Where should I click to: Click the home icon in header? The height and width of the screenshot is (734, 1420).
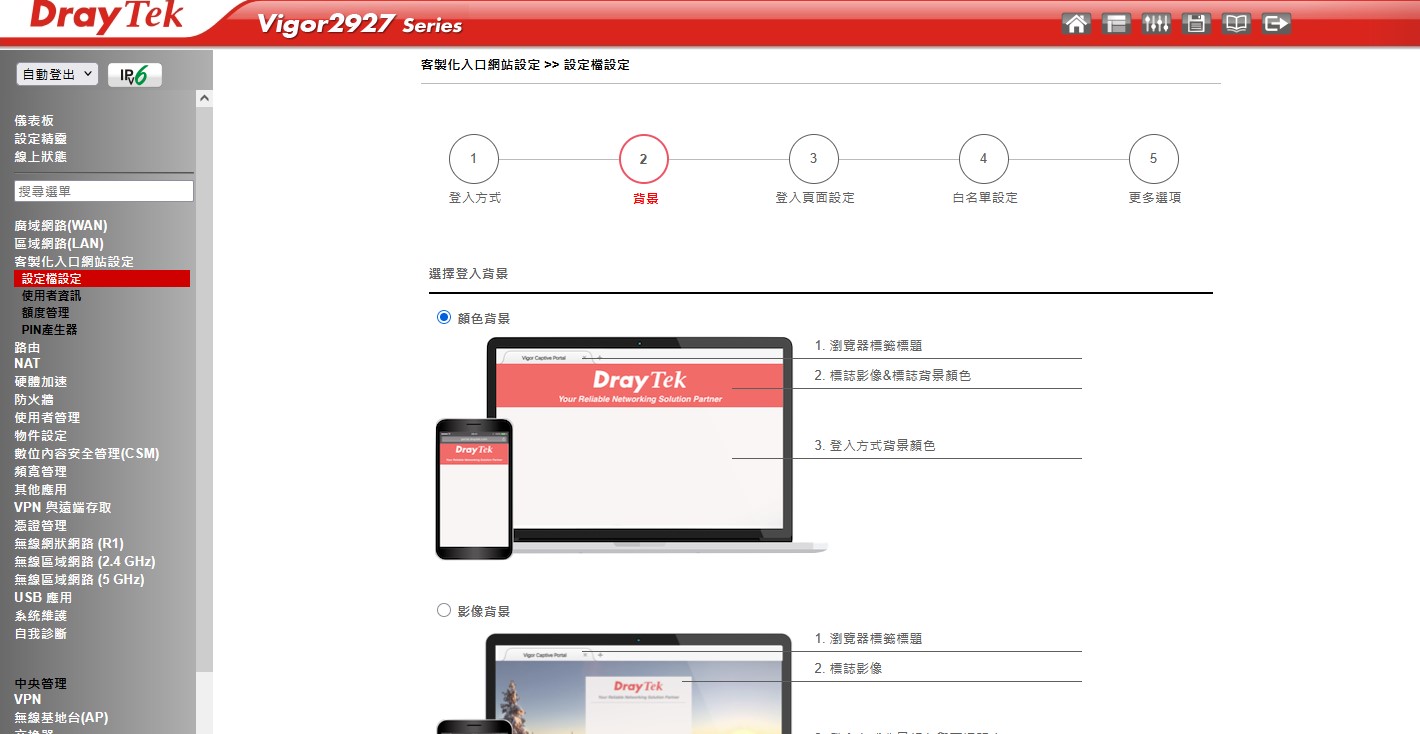click(1076, 24)
